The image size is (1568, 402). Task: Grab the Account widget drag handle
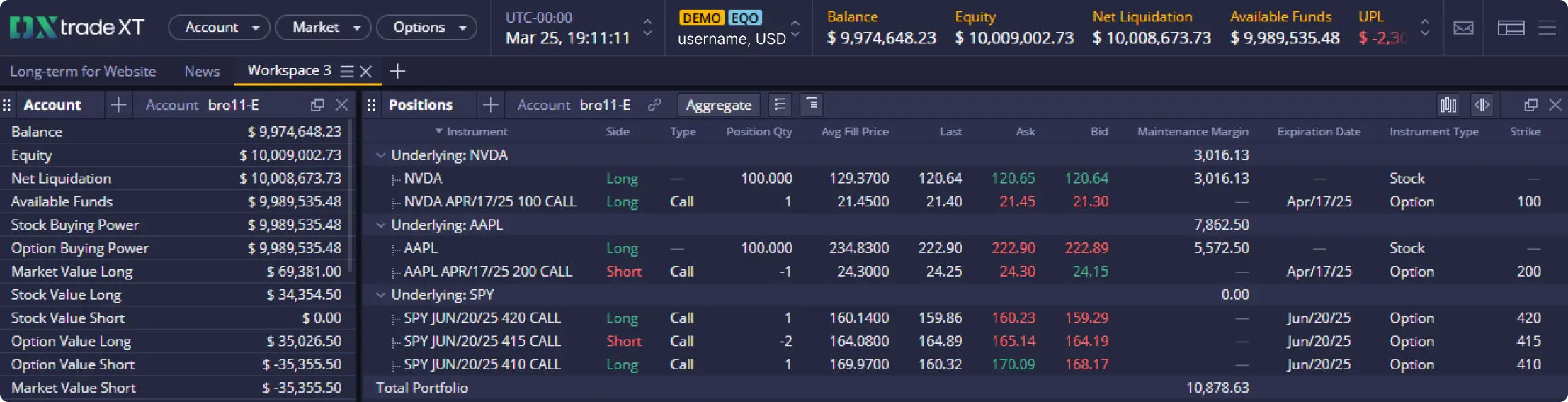(7, 106)
